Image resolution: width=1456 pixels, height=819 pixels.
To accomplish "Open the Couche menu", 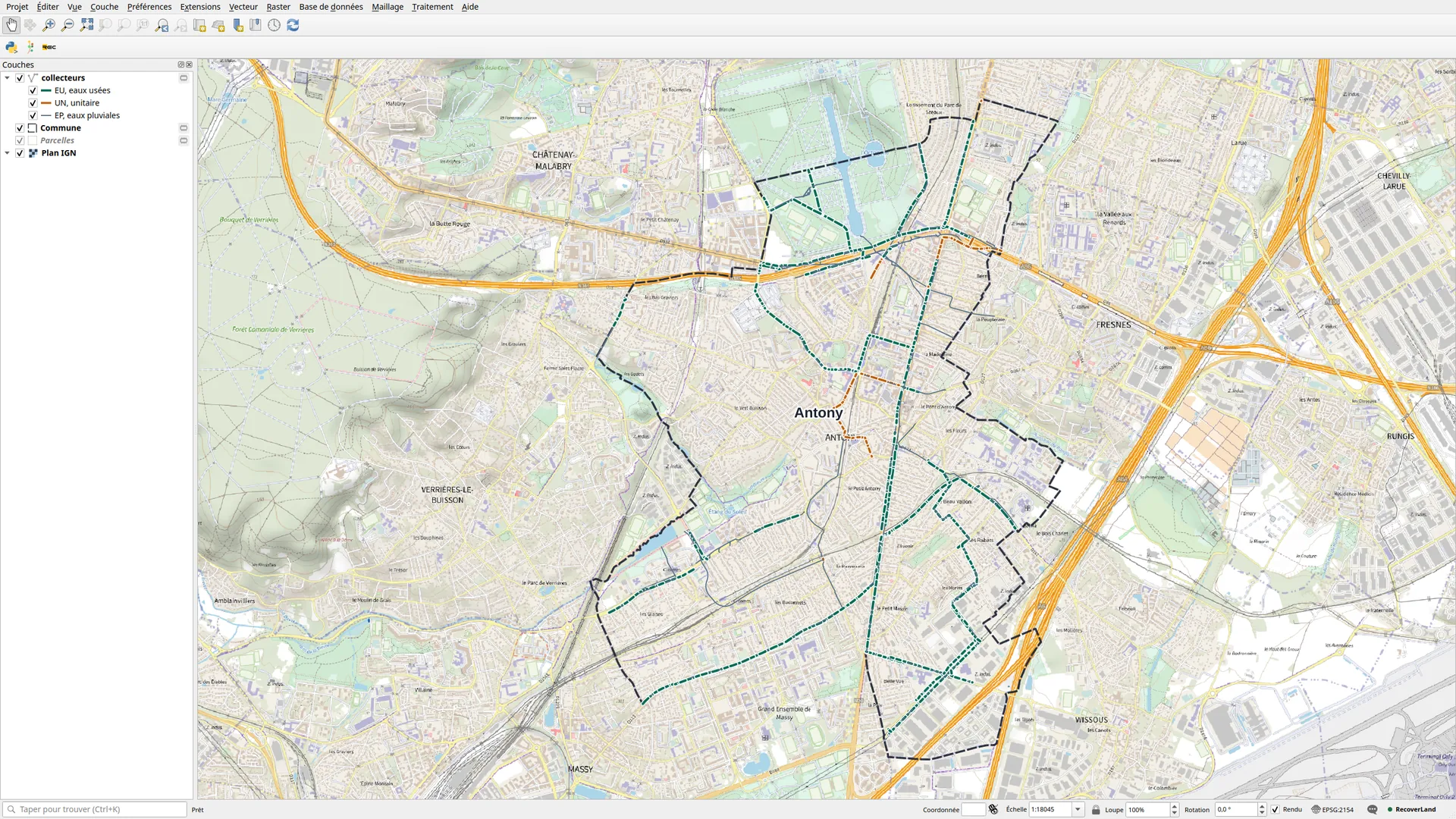I will click(104, 7).
